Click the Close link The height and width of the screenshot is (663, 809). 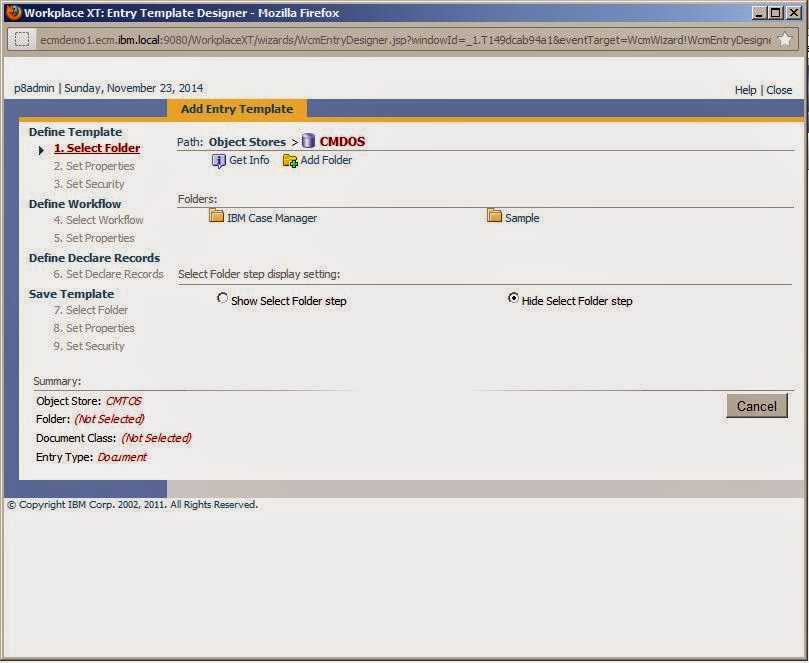(x=779, y=89)
